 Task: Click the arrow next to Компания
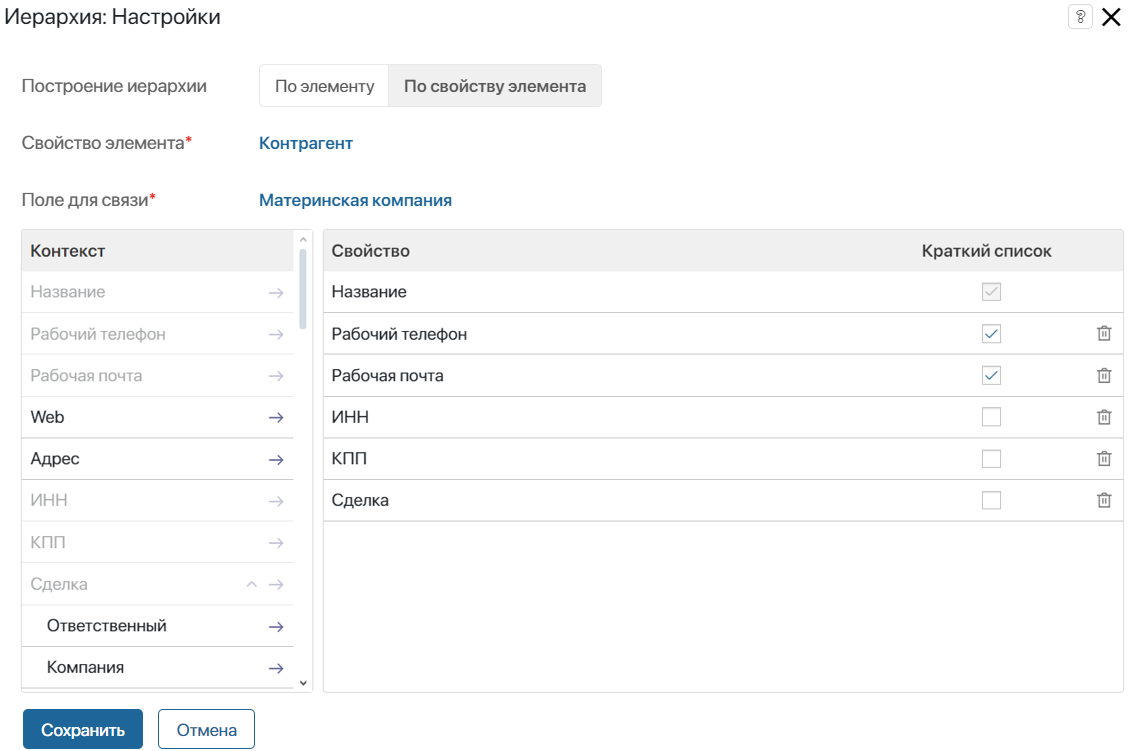(x=276, y=669)
